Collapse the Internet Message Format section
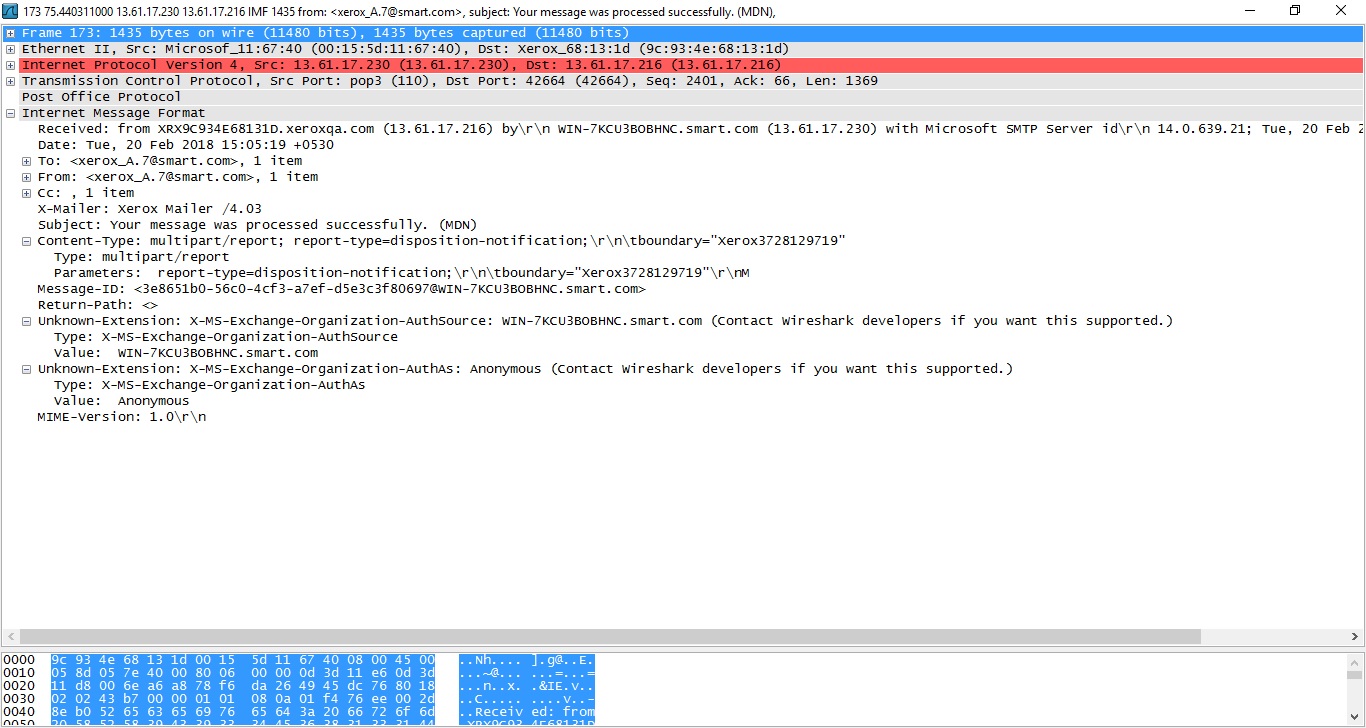 (x=10, y=113)
